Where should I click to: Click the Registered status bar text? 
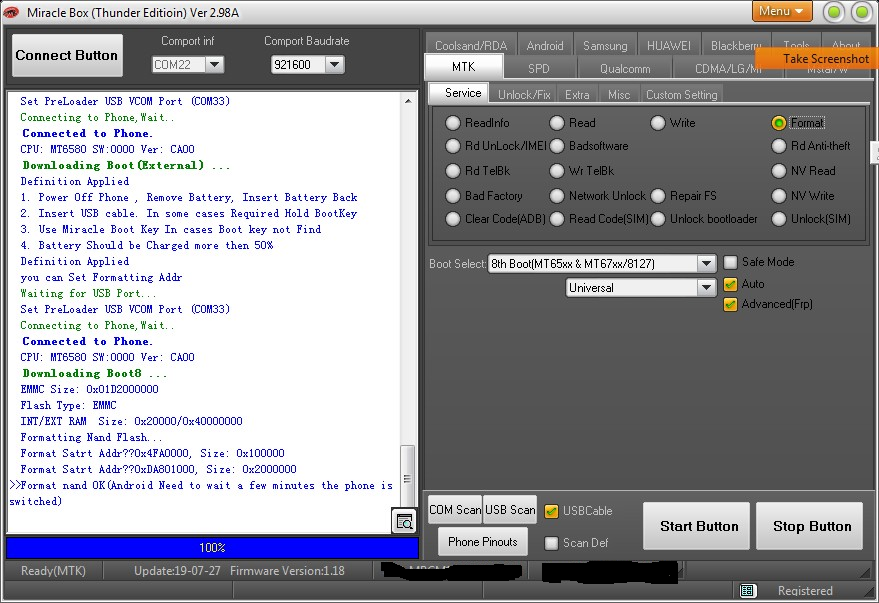[805, 590]
